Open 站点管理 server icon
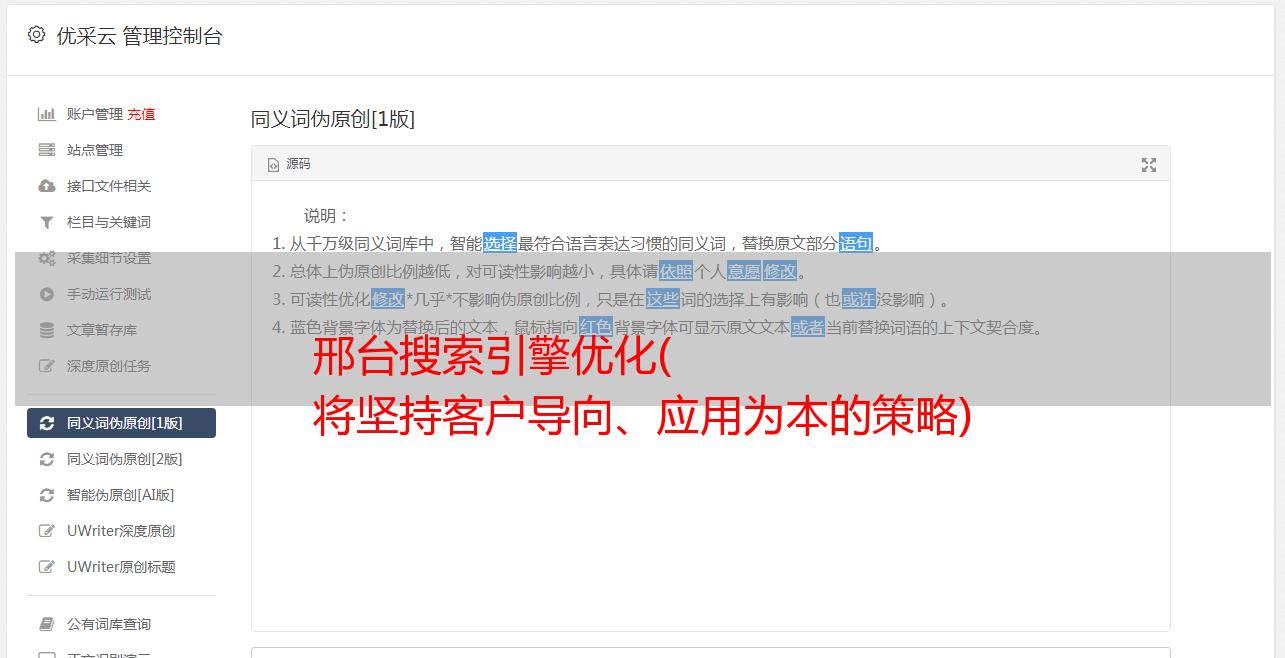This screenshot has width=1285, height=658. click(47, 150)
